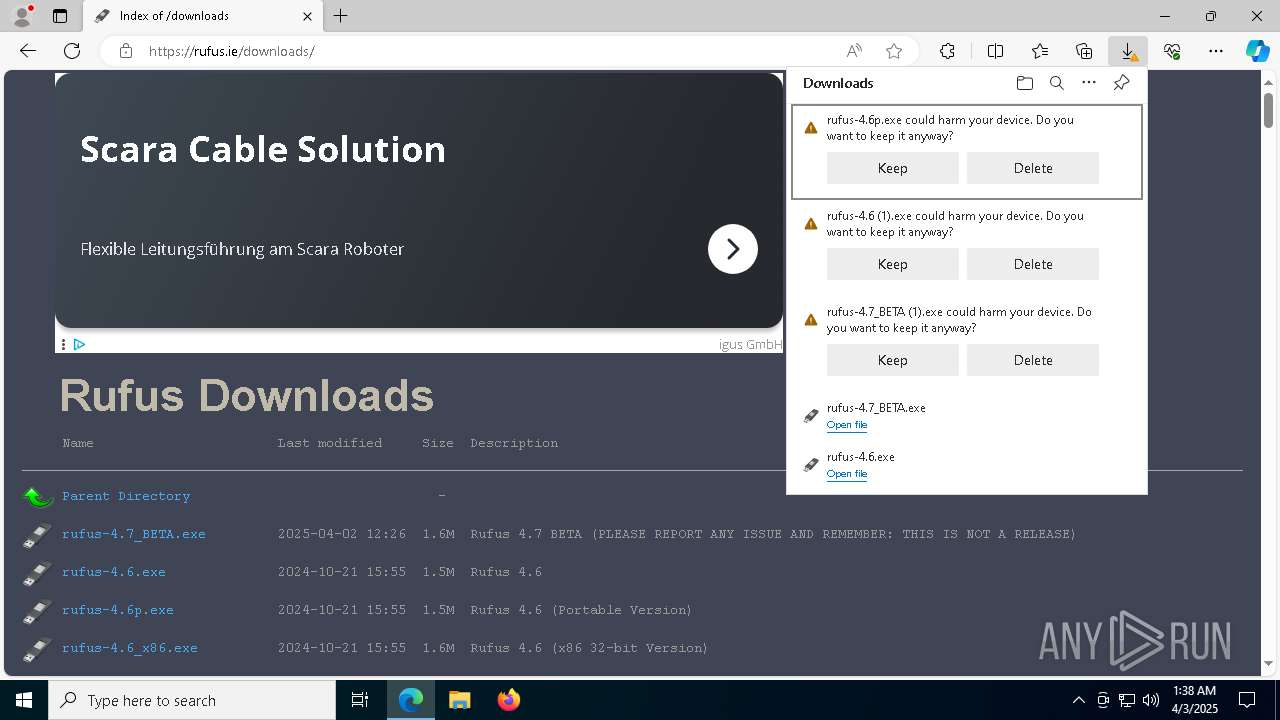Open Favorites list icon
The width and height of the screenshot is (1280, 720).
[x=1040, y=51]
